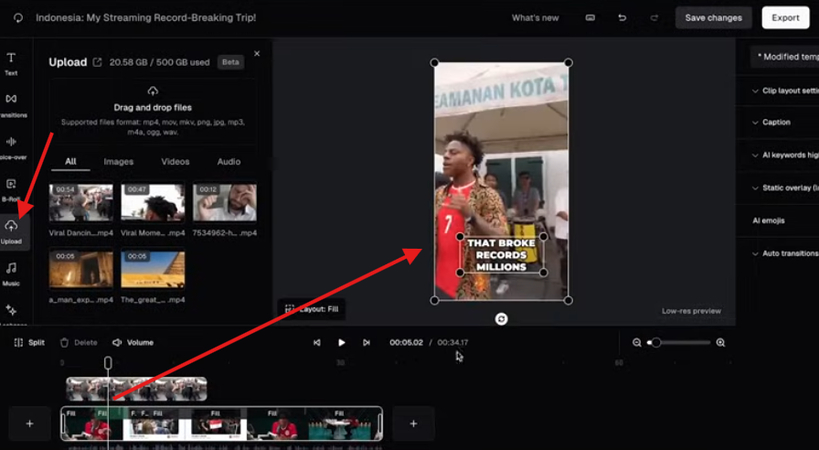This screenshot has height=450, width=819.
Task: Expand the Static overlay section
Action: 785,188
